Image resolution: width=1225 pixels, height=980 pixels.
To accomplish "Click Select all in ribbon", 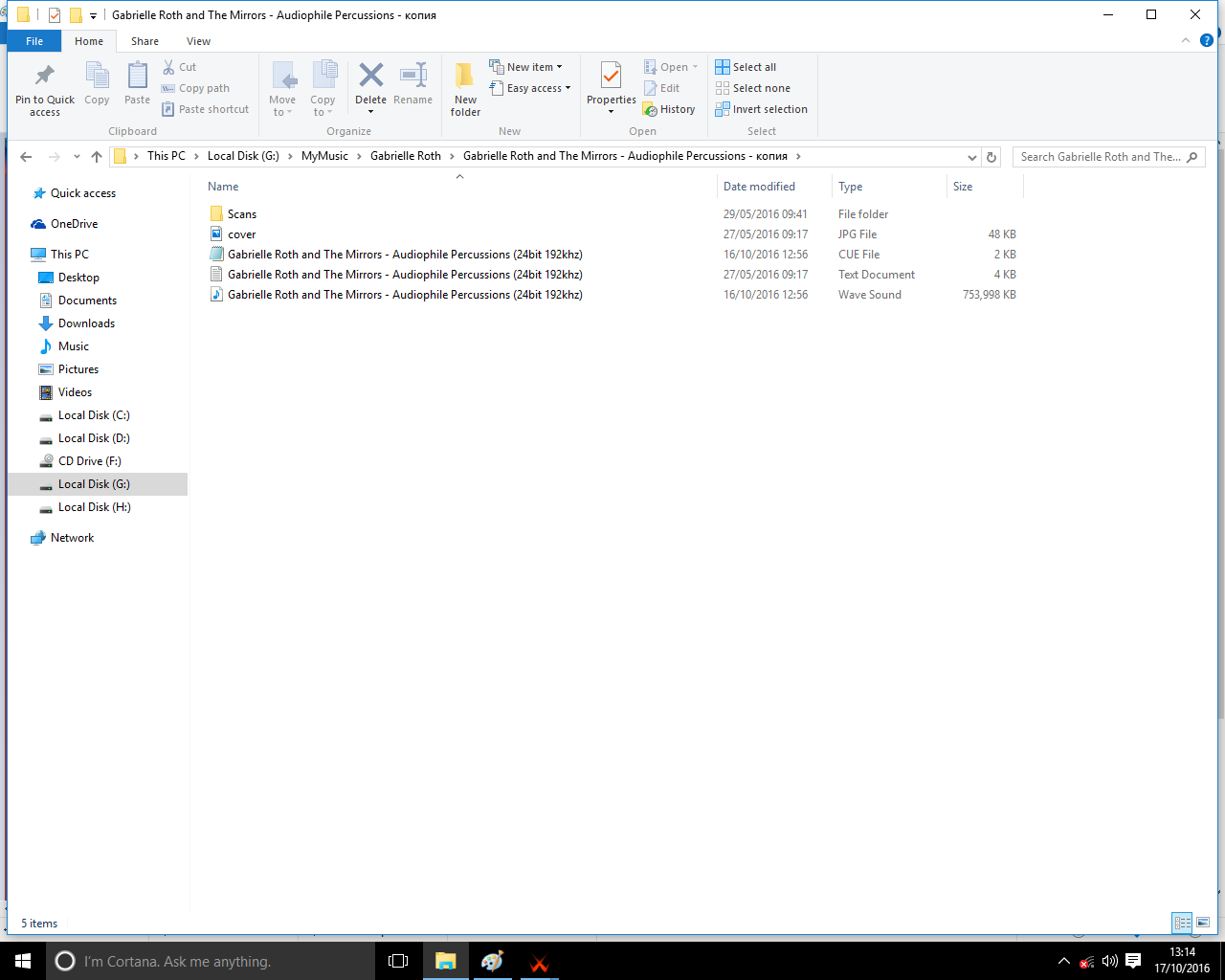I will 746,67.
